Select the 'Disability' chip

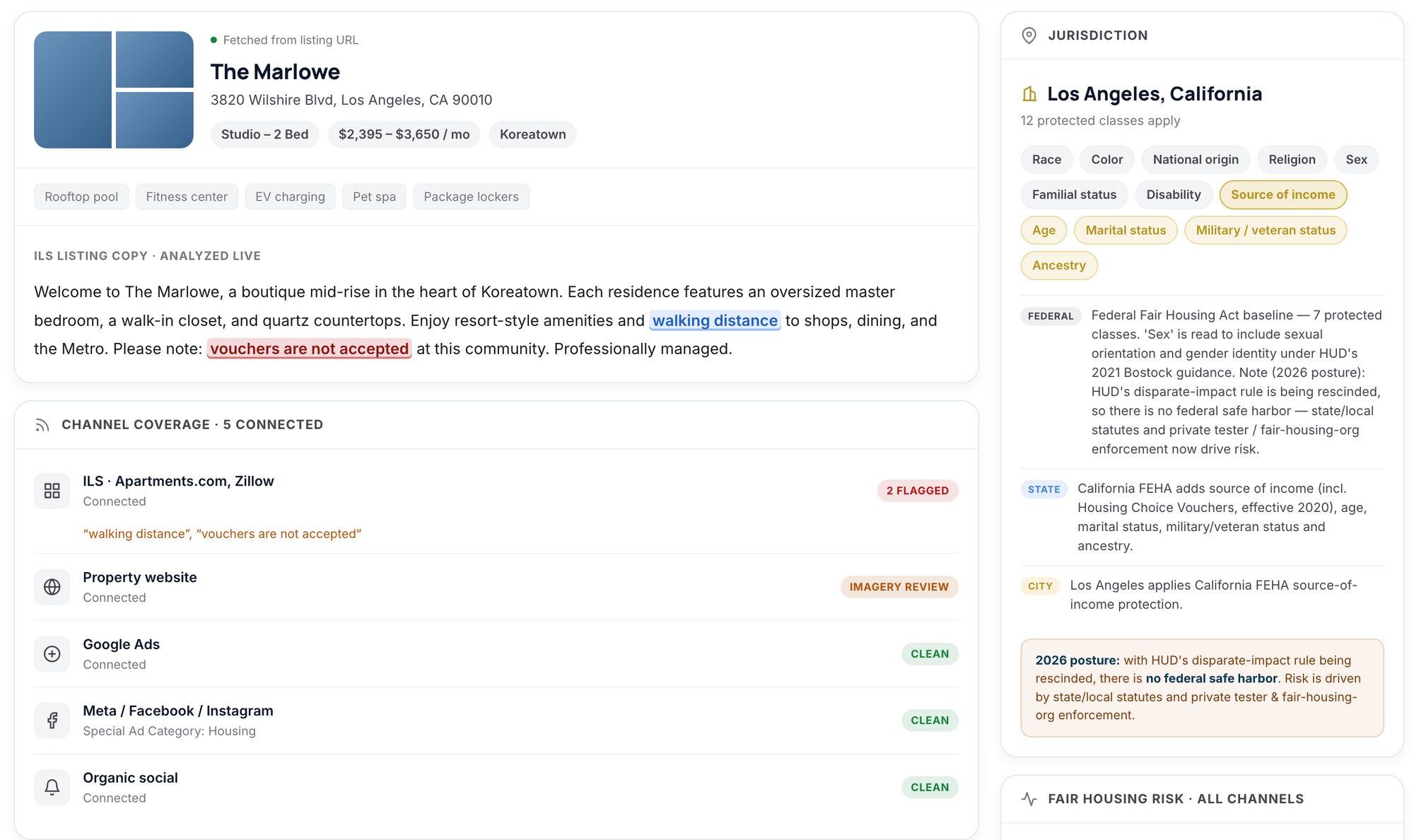tap(1174, 194)
